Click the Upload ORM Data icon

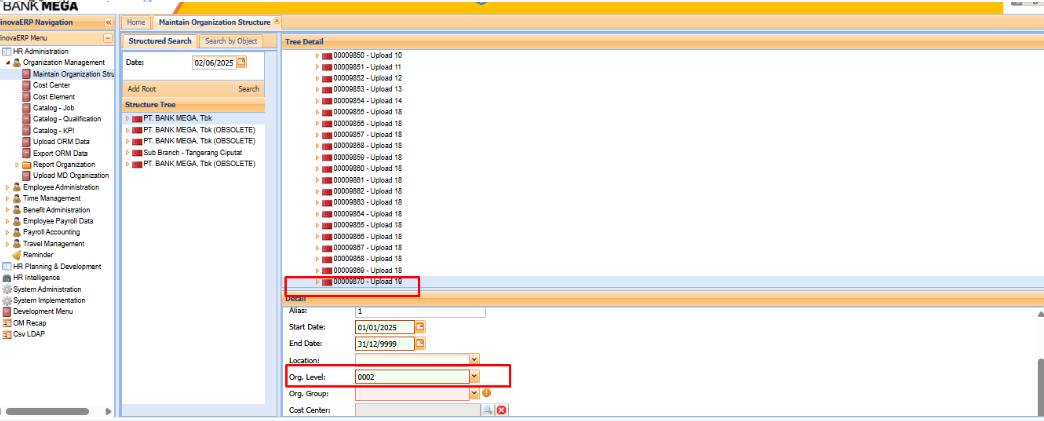(27, 142)
